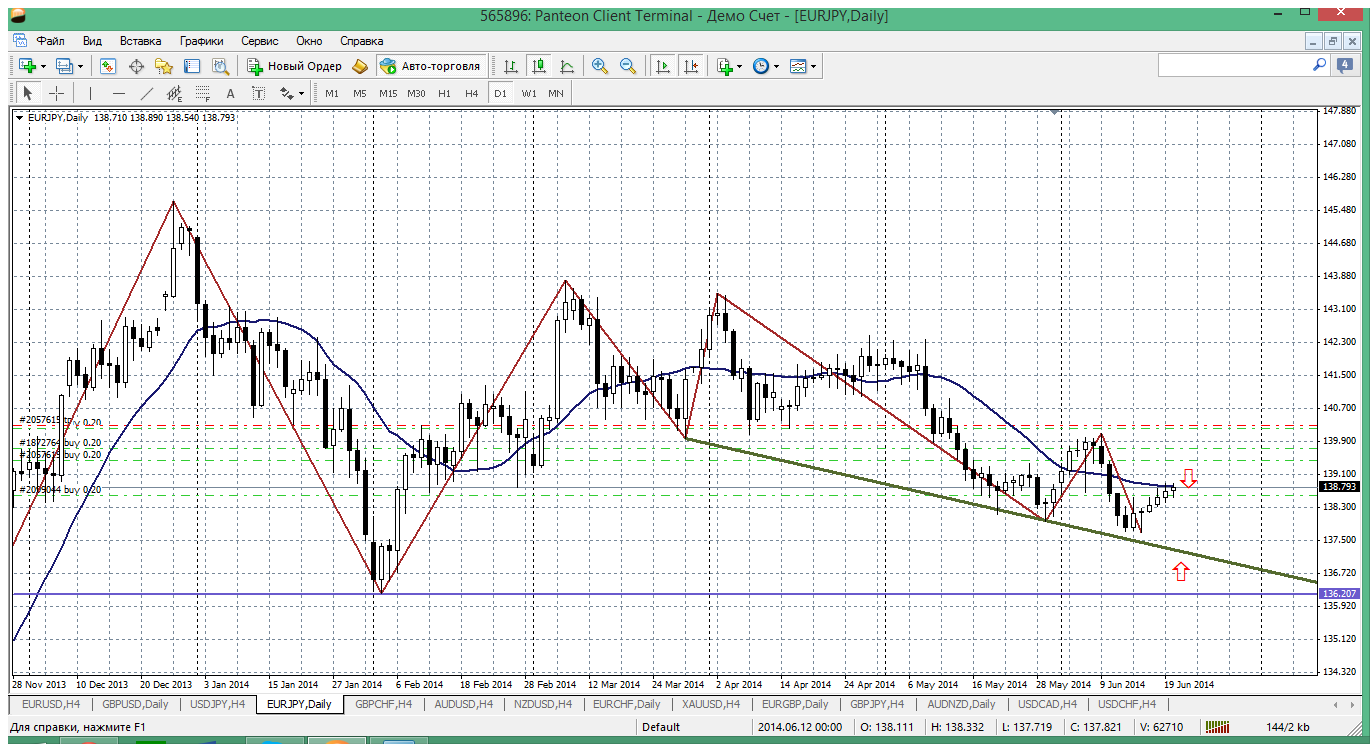
Task: Click the Zoom Out magnifier
Action: pos(628,66)
